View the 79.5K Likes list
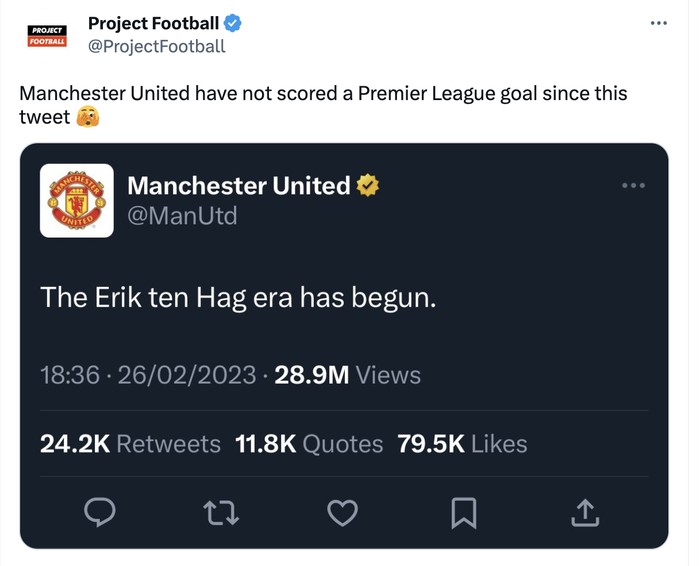 (x=462, y=443)
